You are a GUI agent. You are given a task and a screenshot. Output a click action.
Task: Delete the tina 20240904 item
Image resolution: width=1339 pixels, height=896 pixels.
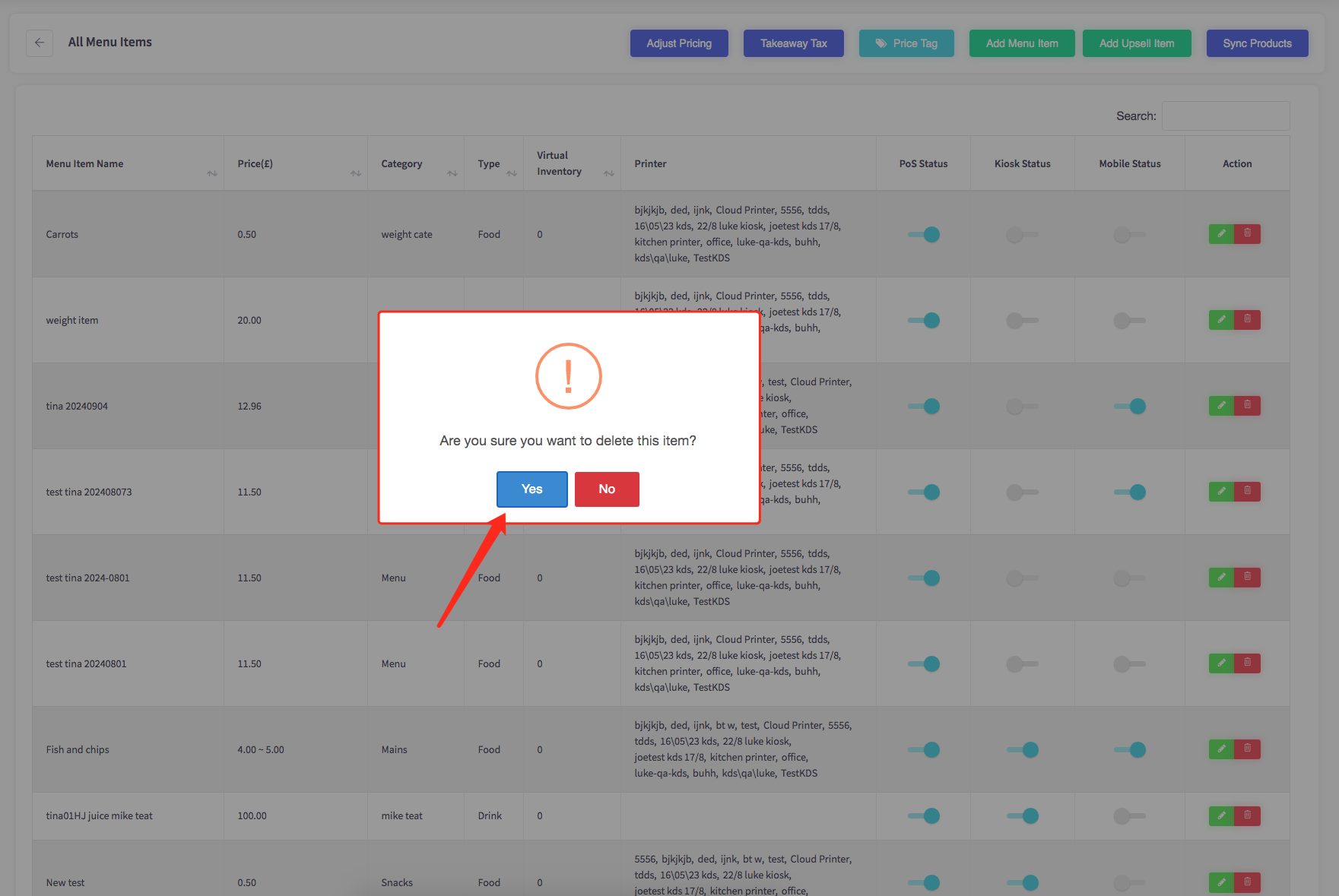pyautogui.click(x=1247, y=406)
